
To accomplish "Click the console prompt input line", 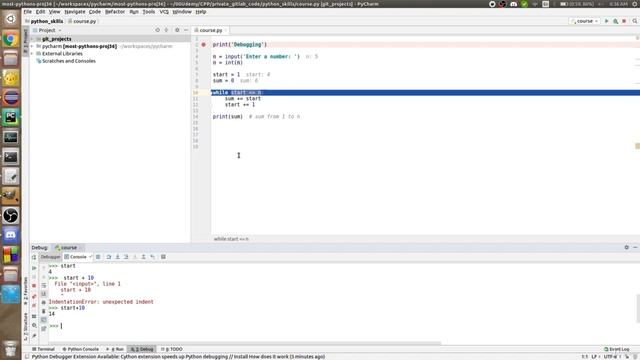I will (x=343, y=326).
